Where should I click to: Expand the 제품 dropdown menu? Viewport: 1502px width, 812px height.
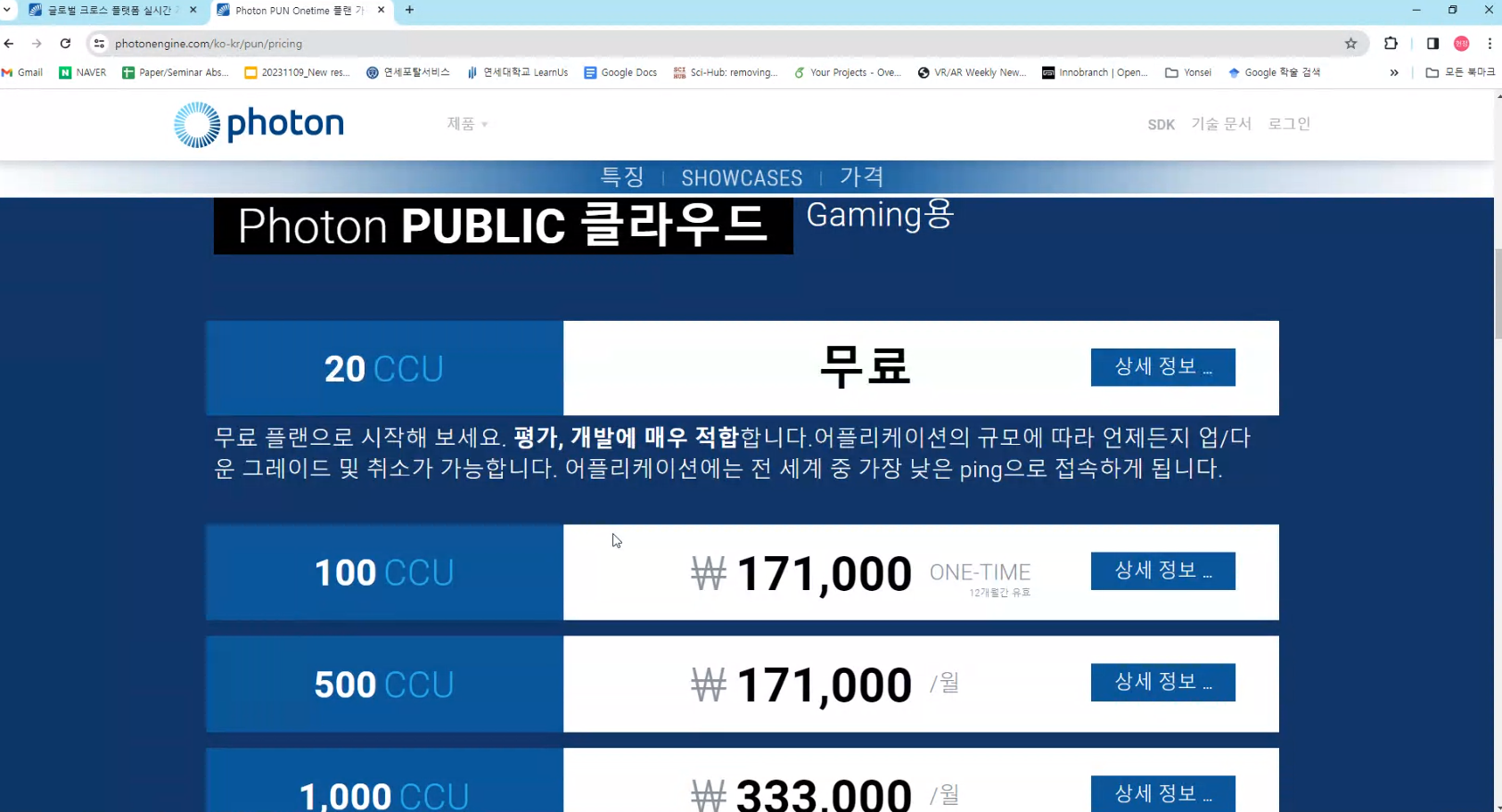click(467, 124)
